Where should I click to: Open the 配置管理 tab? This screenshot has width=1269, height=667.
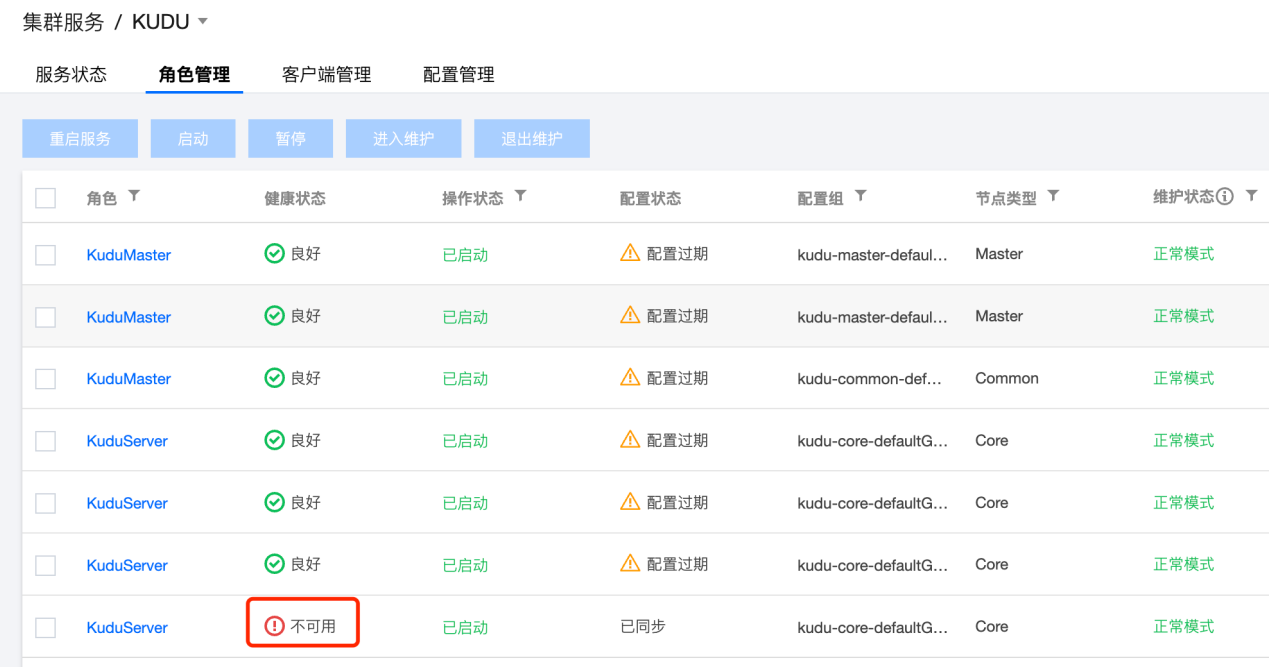tap(458, 74)
